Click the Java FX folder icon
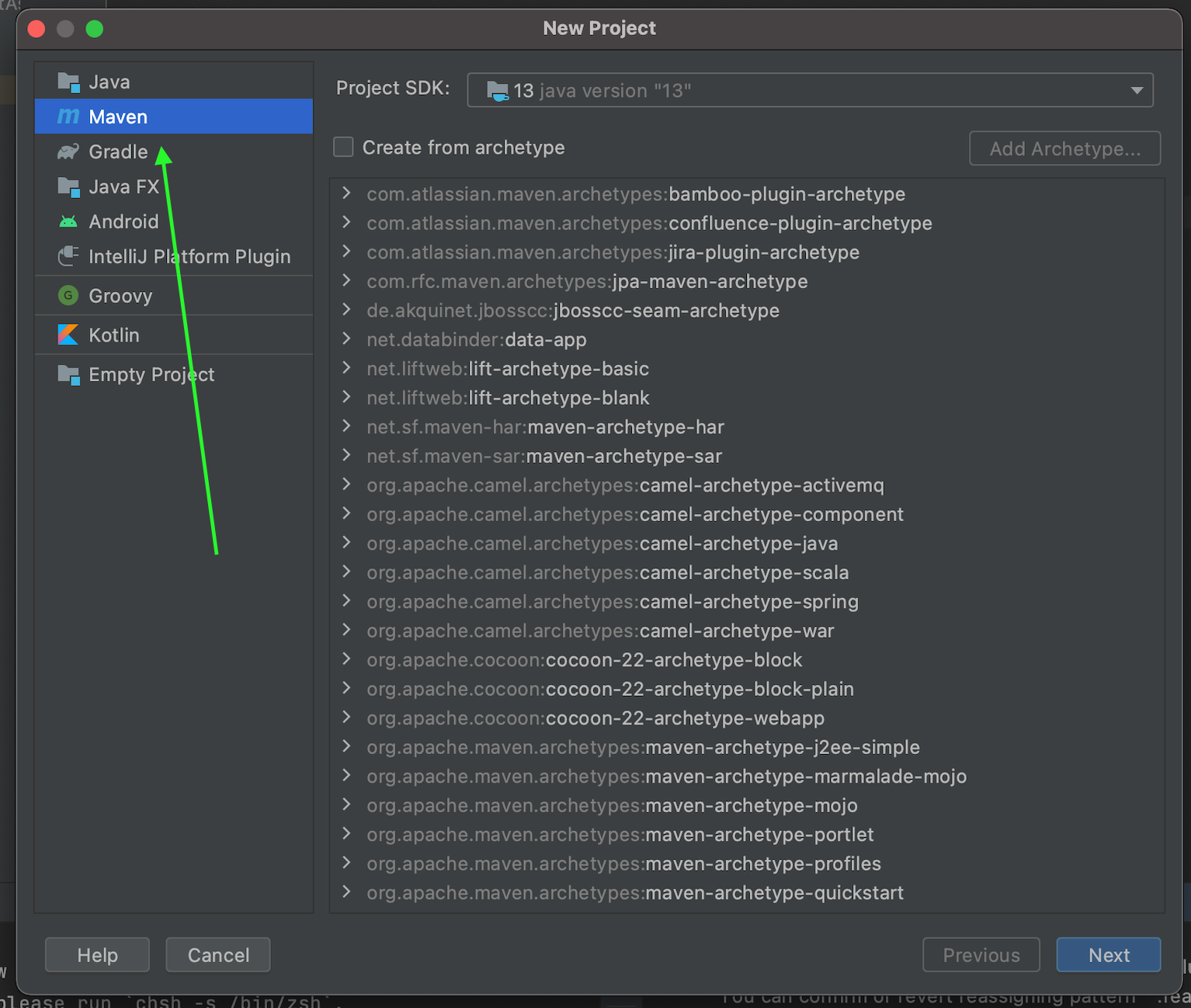Image resolution: width=1191 pixels, height=1008 pixels. tap(68, 186)
